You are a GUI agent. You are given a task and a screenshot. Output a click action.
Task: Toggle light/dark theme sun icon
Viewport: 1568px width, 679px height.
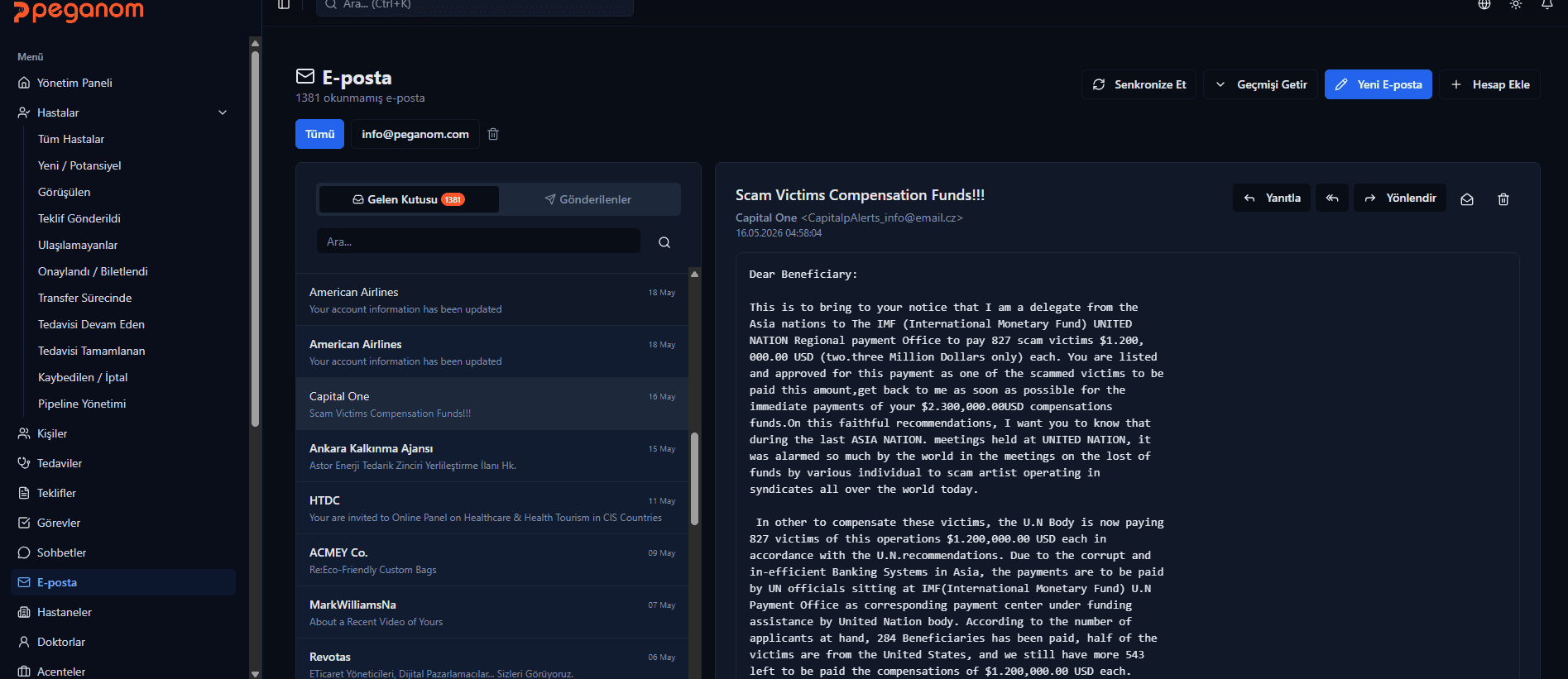tap(1515, 4)
